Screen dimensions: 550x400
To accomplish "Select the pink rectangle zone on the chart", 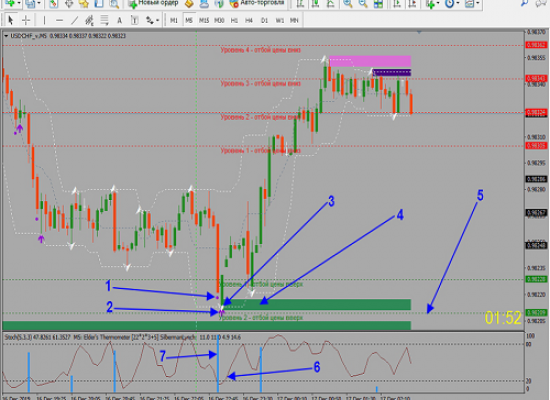I will coord(370,61).
